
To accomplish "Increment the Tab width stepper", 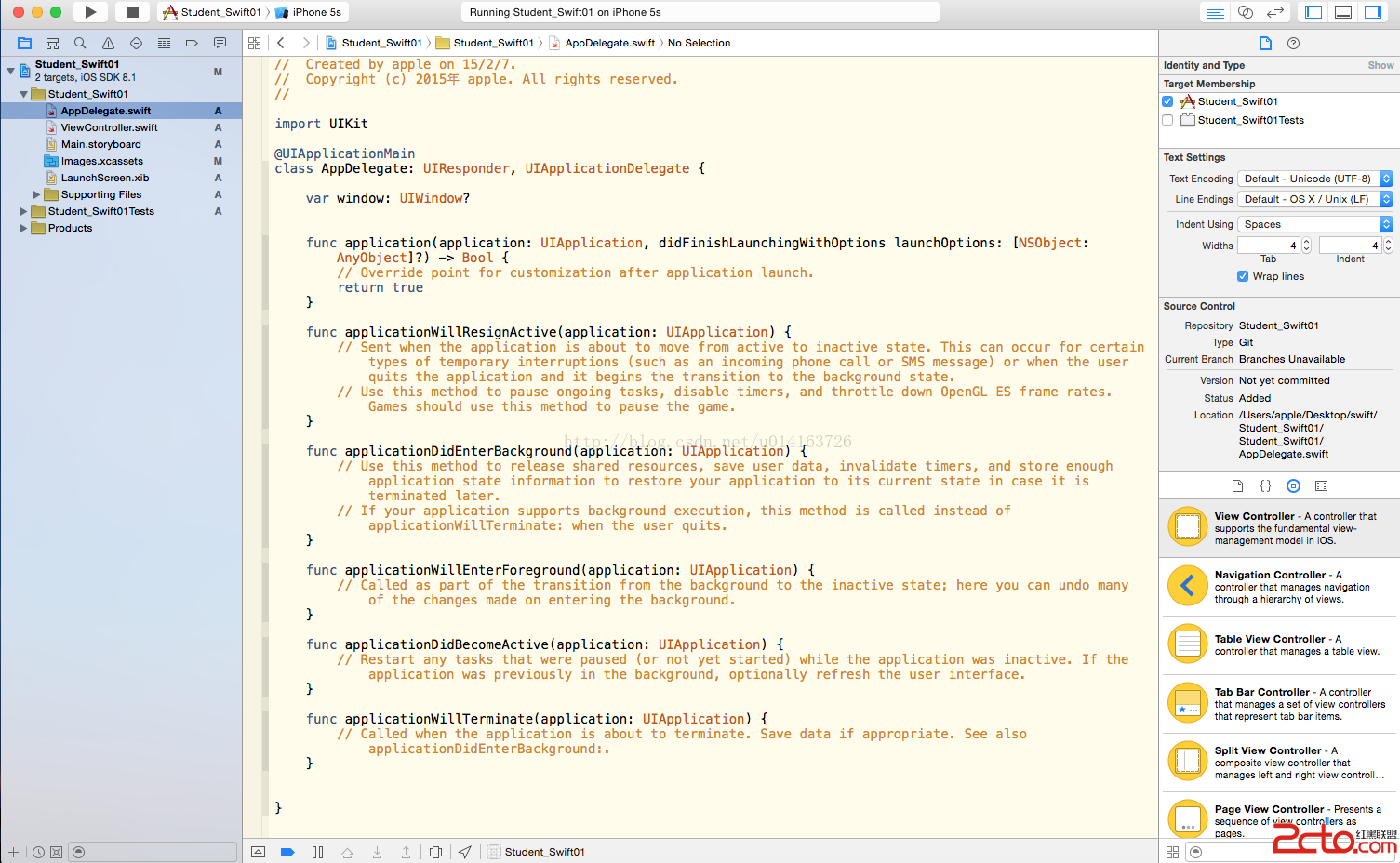I will 1306,242.
